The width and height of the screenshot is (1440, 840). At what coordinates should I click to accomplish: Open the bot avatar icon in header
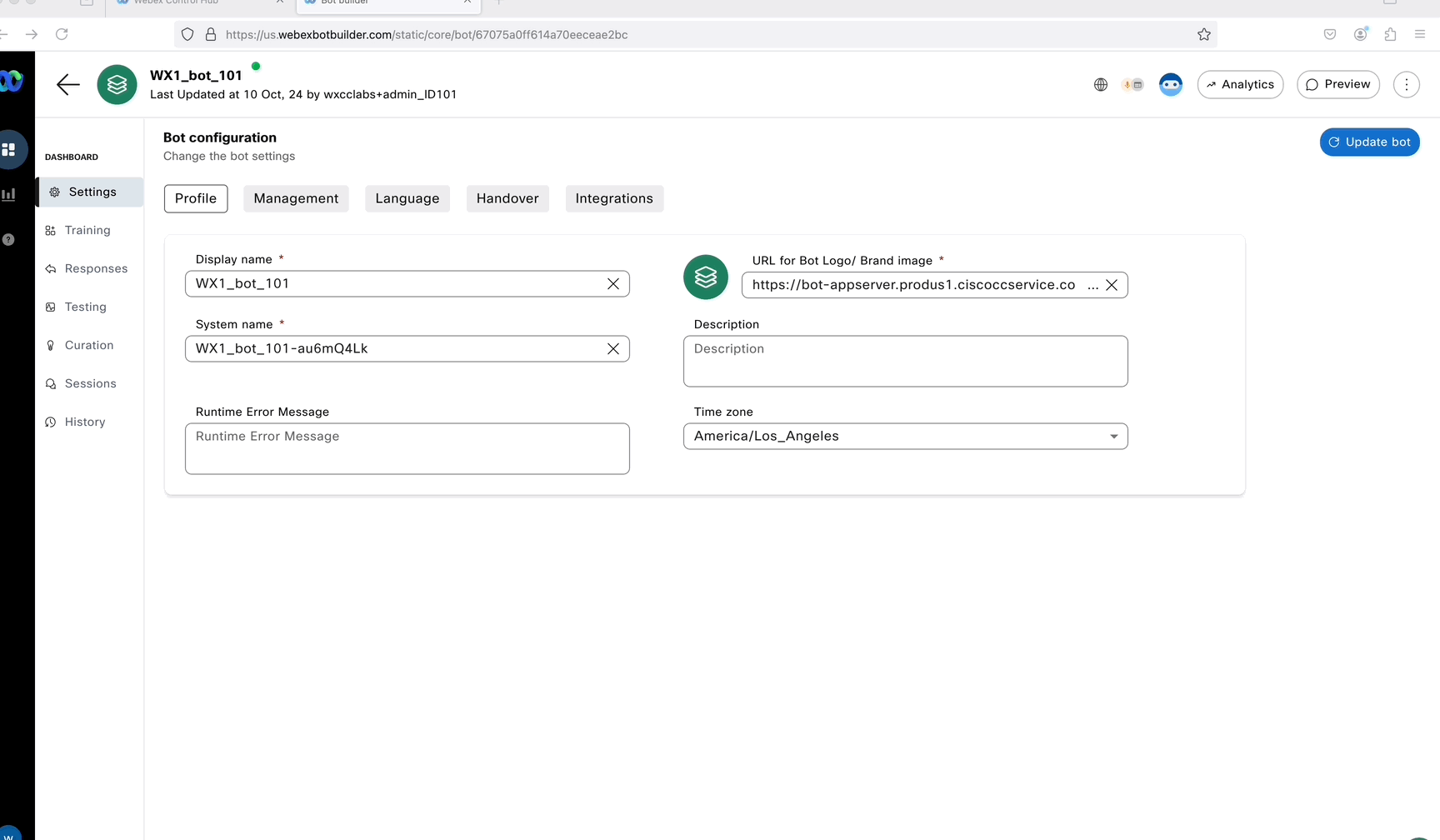coord(1171,84)
